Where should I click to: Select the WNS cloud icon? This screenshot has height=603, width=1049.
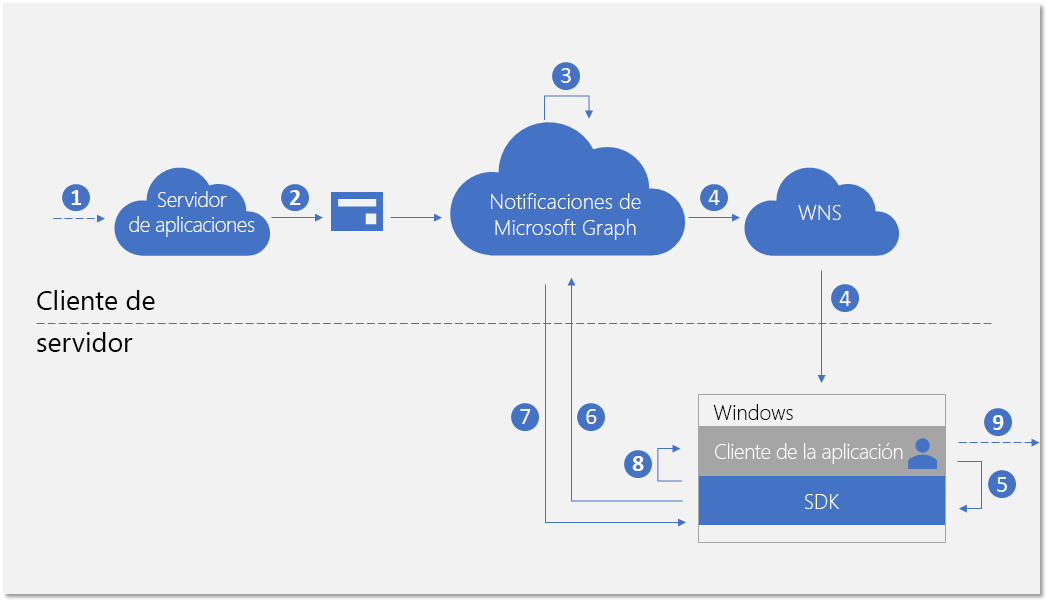coord(820,212)
